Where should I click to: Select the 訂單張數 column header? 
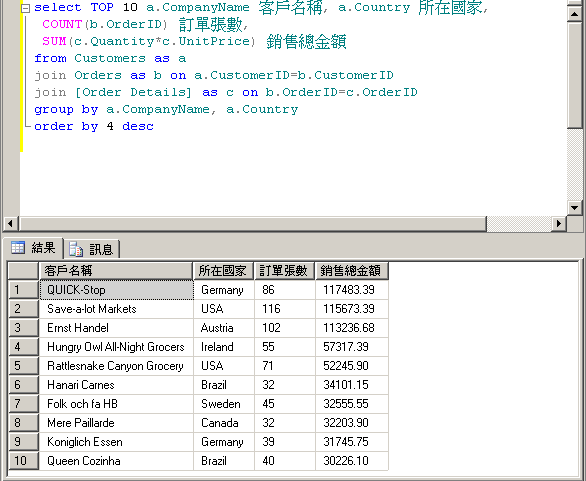tap(284, 271)
